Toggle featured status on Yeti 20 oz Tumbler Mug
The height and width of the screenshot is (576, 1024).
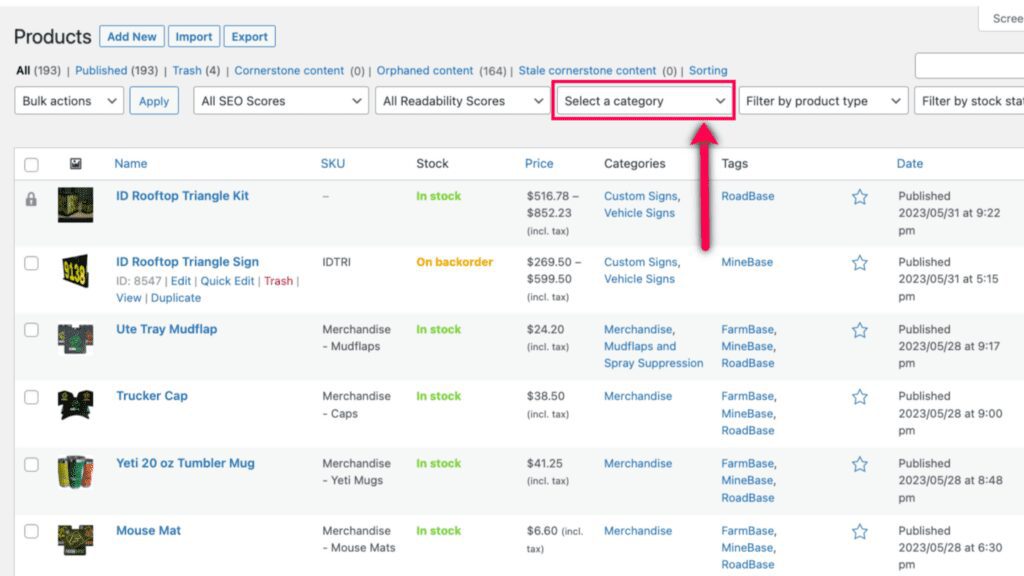pyautogui.click(x=860, y=464)
